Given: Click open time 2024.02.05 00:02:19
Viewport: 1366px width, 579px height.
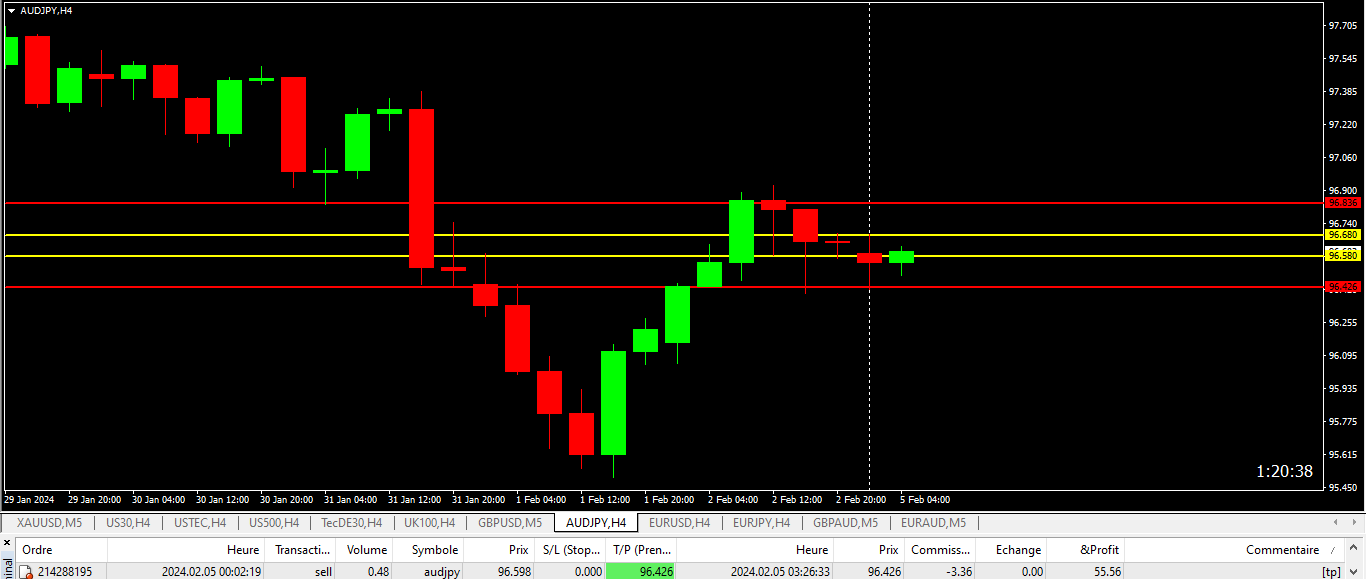Looking at the screenshot, I should point(212,572).
